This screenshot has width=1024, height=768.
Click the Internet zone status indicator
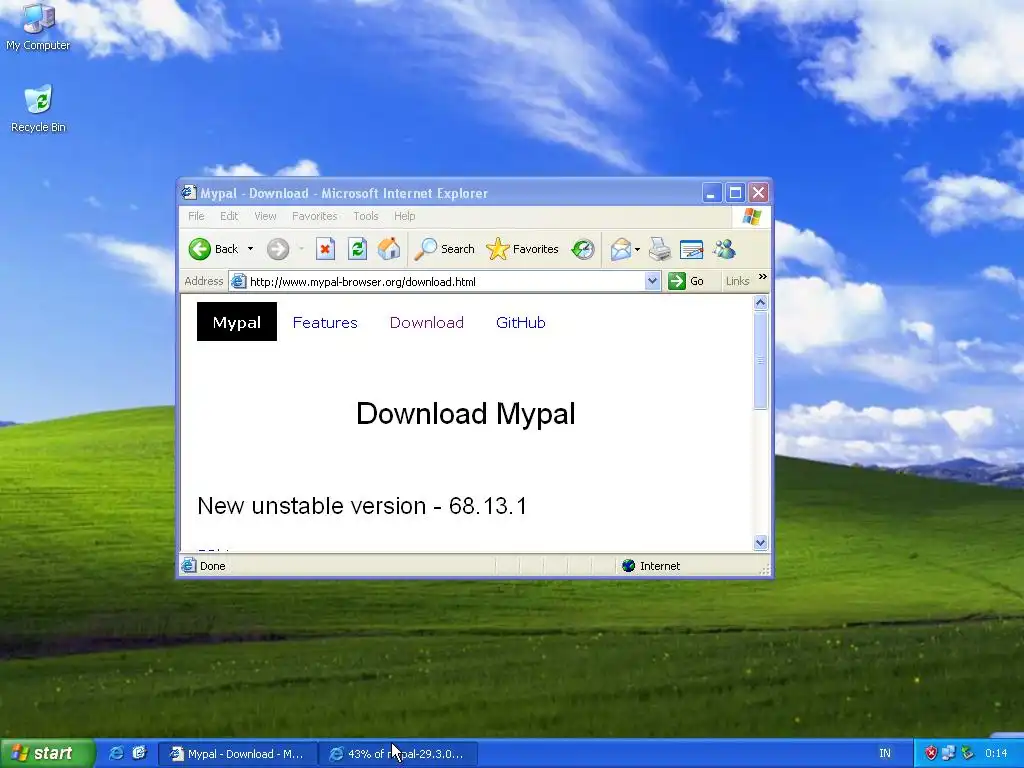click(x=651, y=566)
